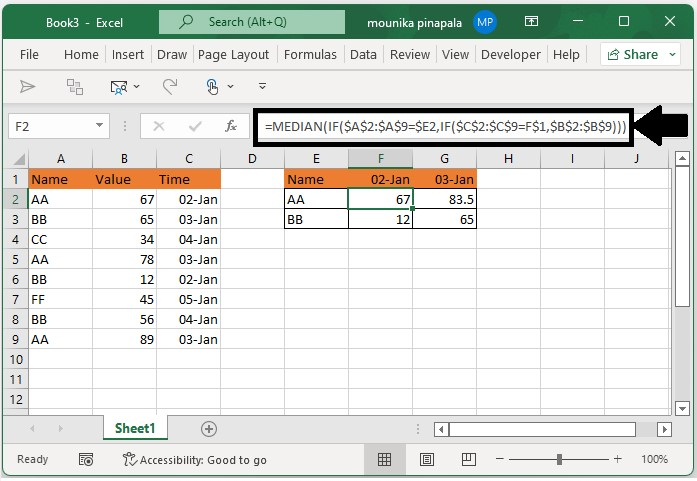Click the Insert Function fx icon
This screenshot has width=697, height=481.
tap(231, 126)
